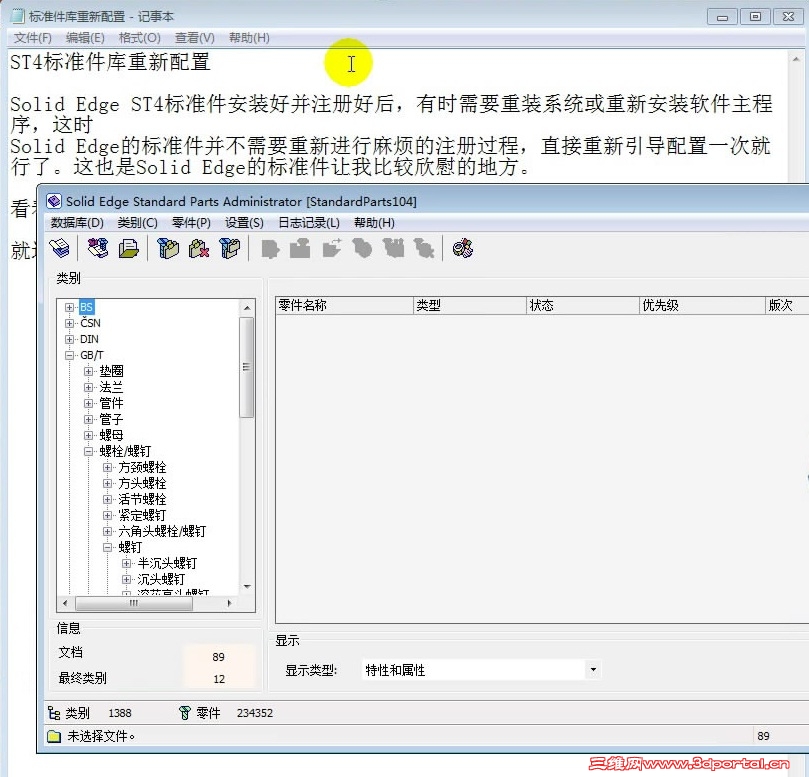Click the Notepad title bar icon
This screenshot has height=777, width=809.
tap(18, 17)
